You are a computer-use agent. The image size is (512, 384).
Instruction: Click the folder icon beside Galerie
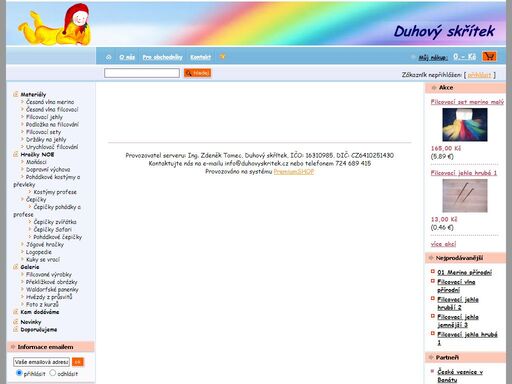(15, 267)
